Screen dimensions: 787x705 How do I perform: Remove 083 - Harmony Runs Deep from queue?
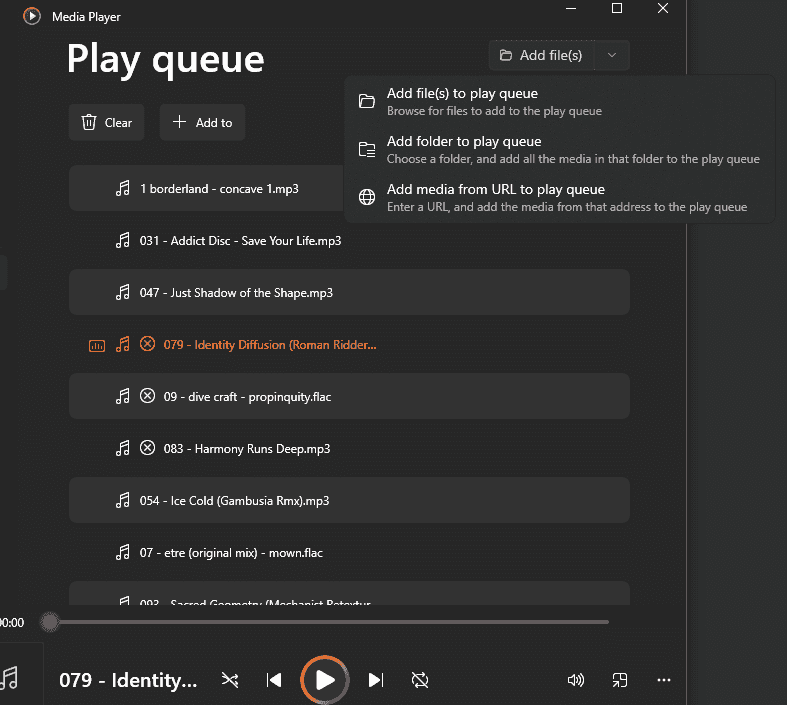(148, 448)
